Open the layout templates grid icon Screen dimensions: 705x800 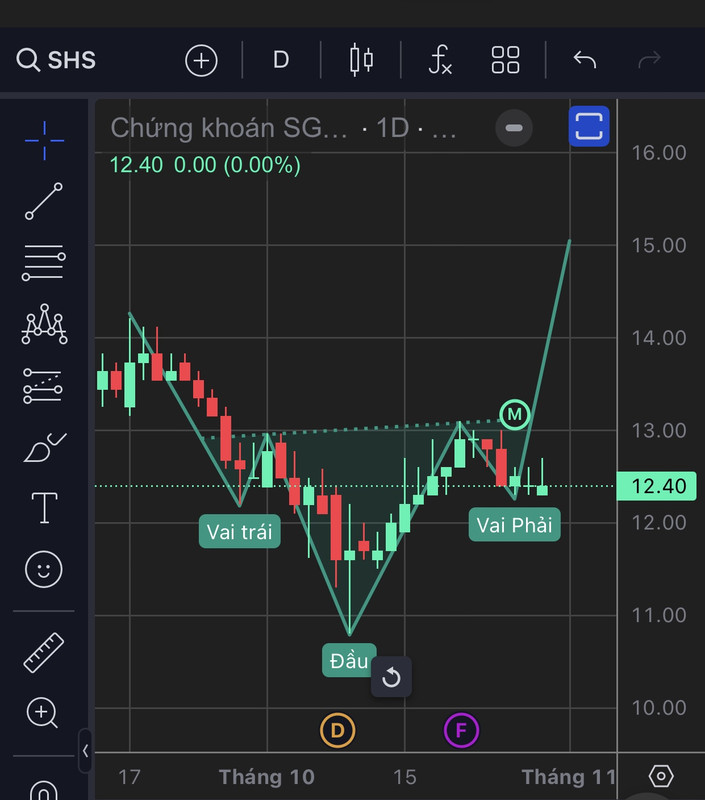tap(505, 60)
